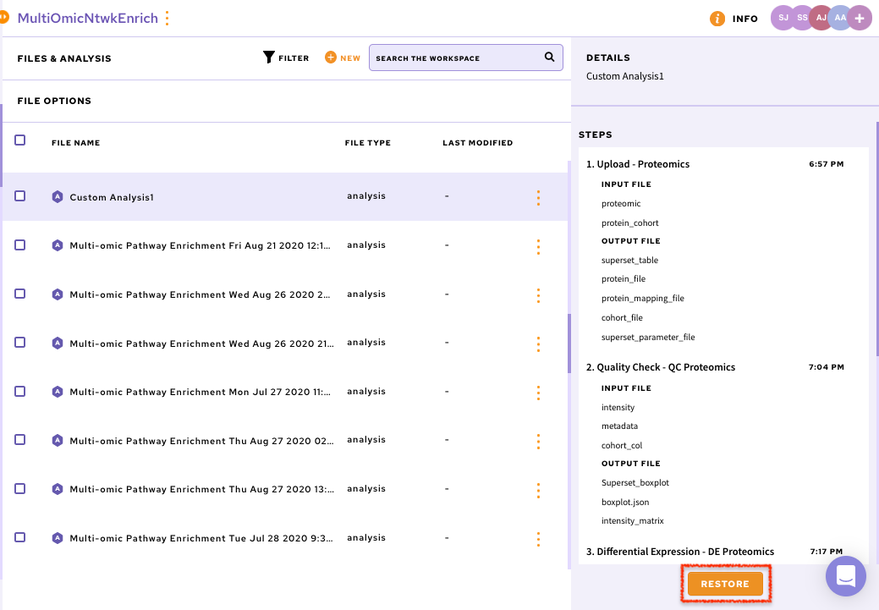Viewport: 879px width, 610px height.
Task: Click the boxplot.json output file
Action: pyautogui.click(x=625, y=502)
